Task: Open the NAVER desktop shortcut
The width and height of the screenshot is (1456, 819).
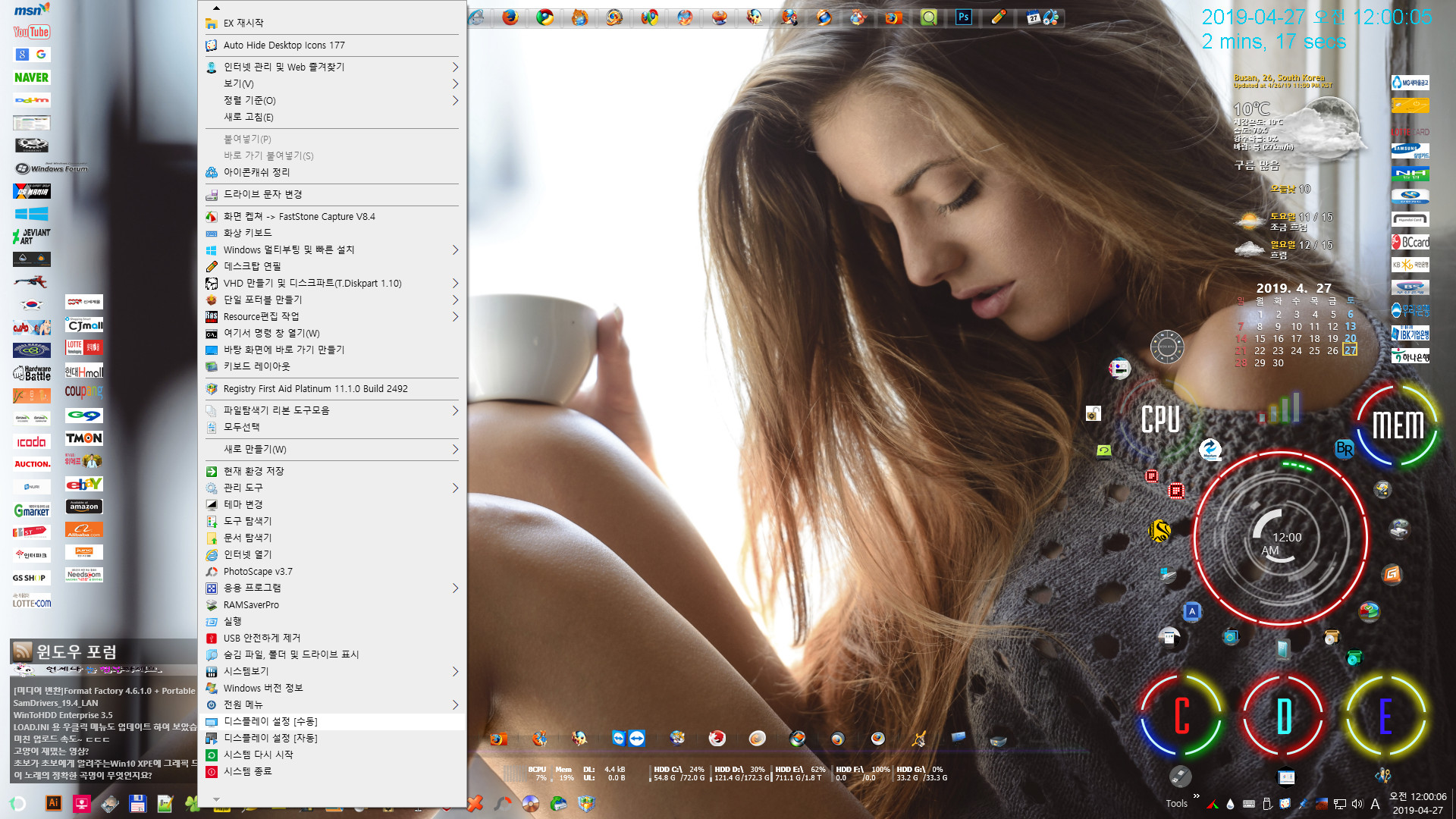Action: coord(31,77)
